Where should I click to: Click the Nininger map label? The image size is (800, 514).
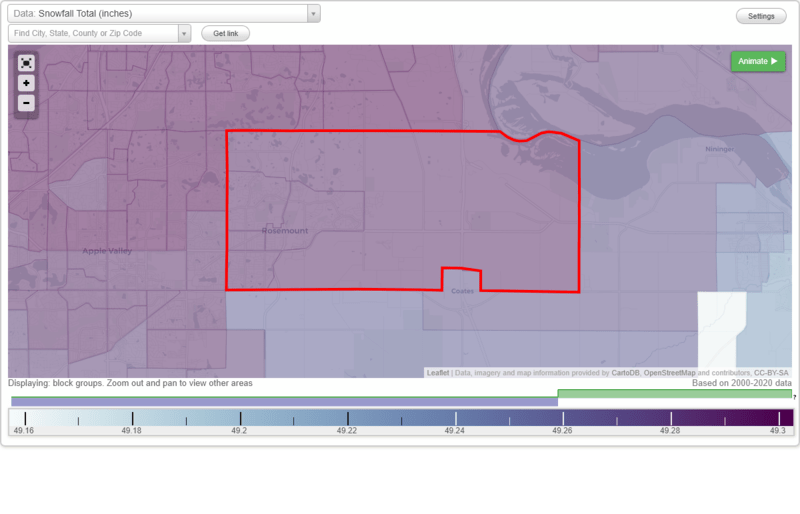[720, 149]
